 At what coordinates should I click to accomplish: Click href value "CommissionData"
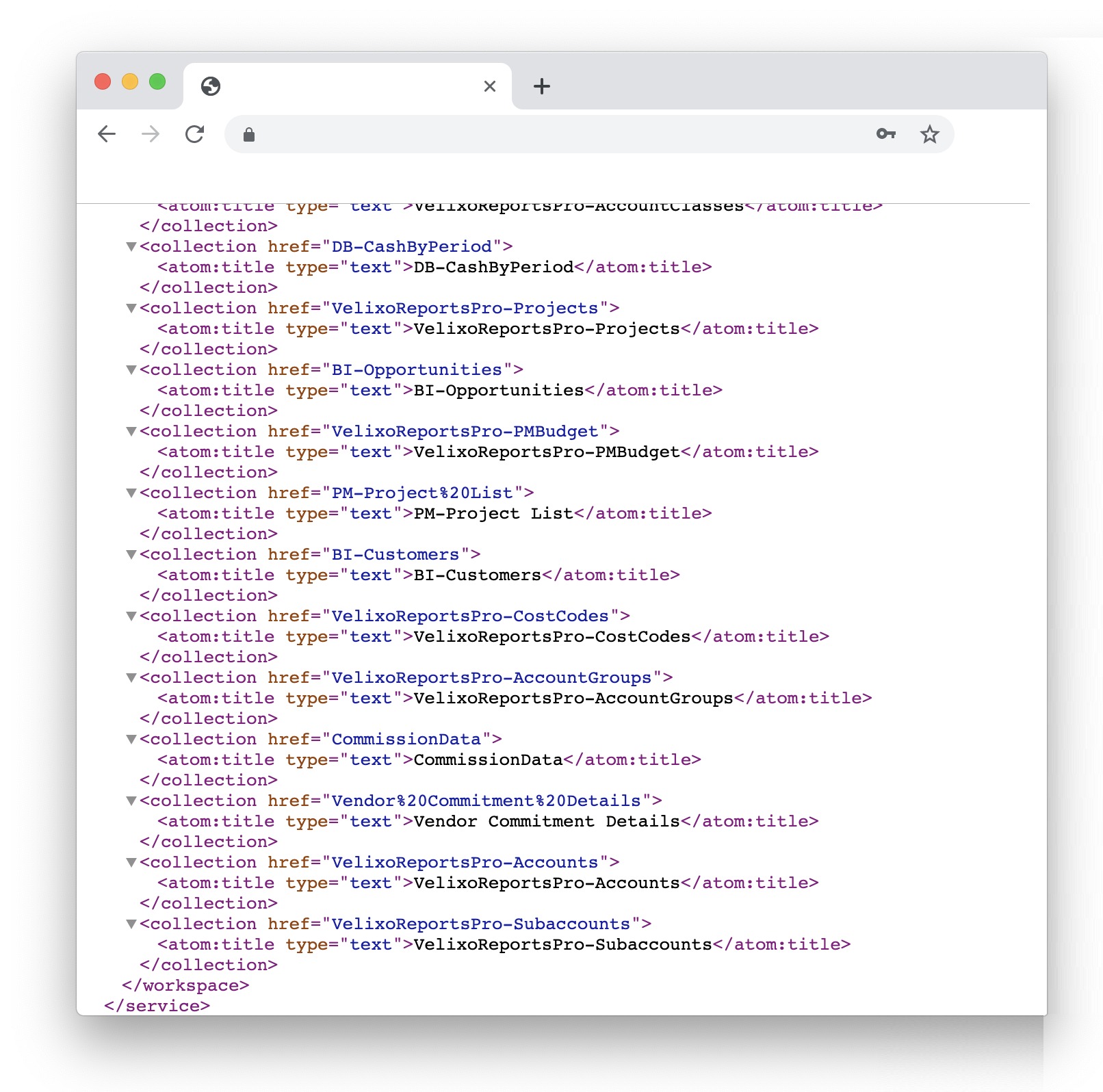(406, 739)
